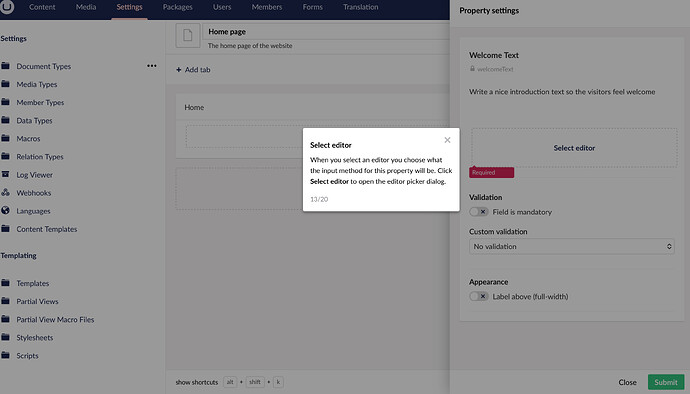The width and height of the screenshot is (690, 394).
Task: Click the Webhooks icon
Action: (5, 192)
